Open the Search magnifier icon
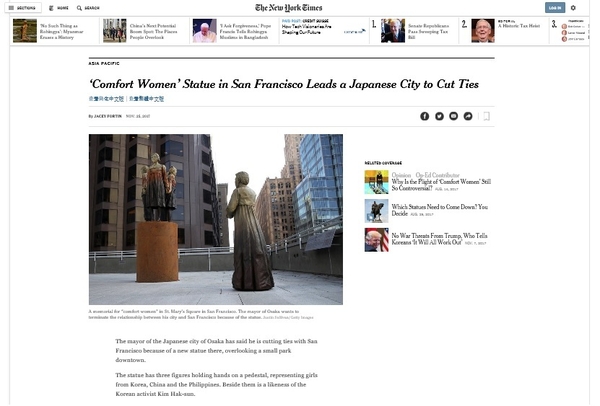The width and height of the screenshot is (600, 406). click(80, 8)
